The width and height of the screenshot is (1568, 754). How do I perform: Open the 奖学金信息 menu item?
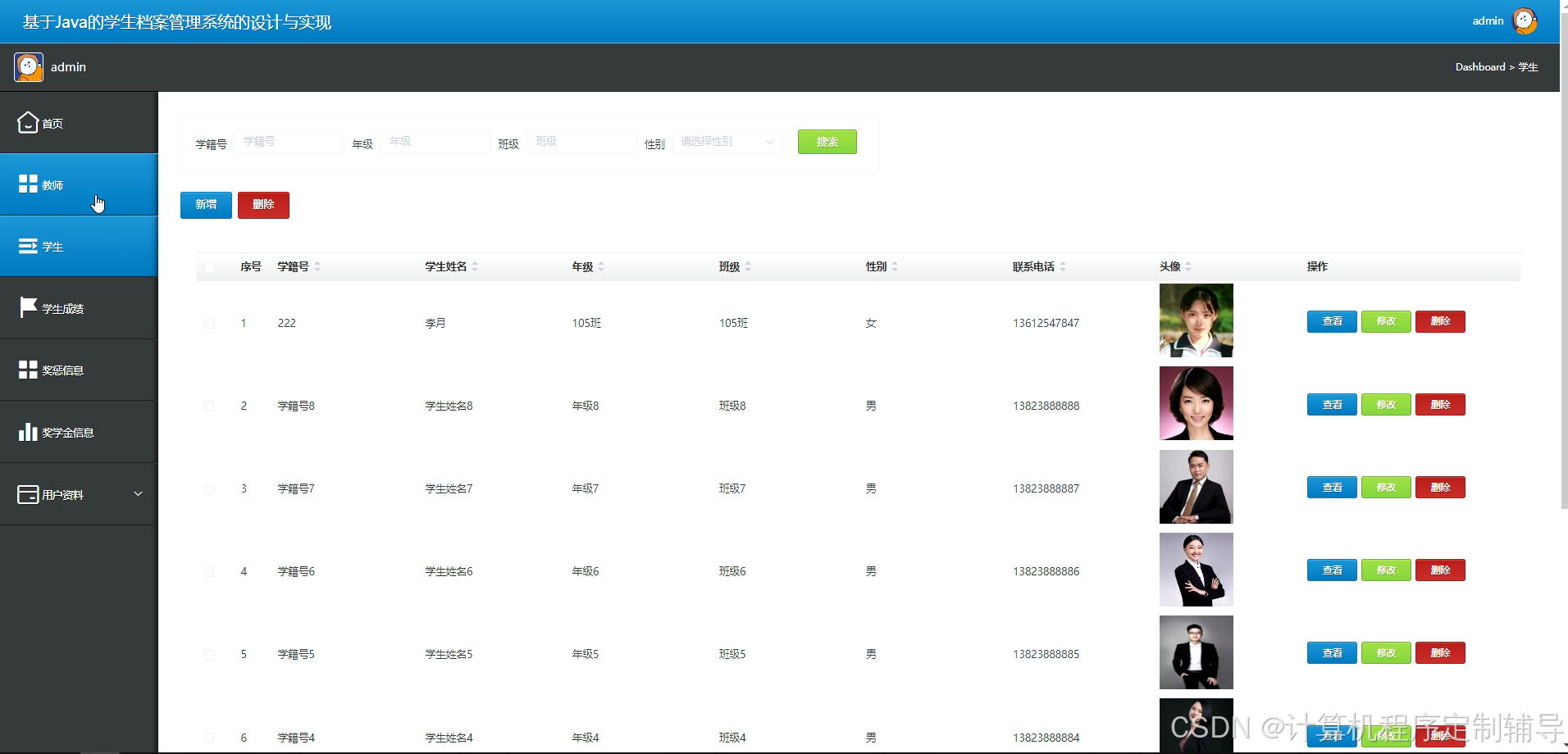(x=79, y=432)
